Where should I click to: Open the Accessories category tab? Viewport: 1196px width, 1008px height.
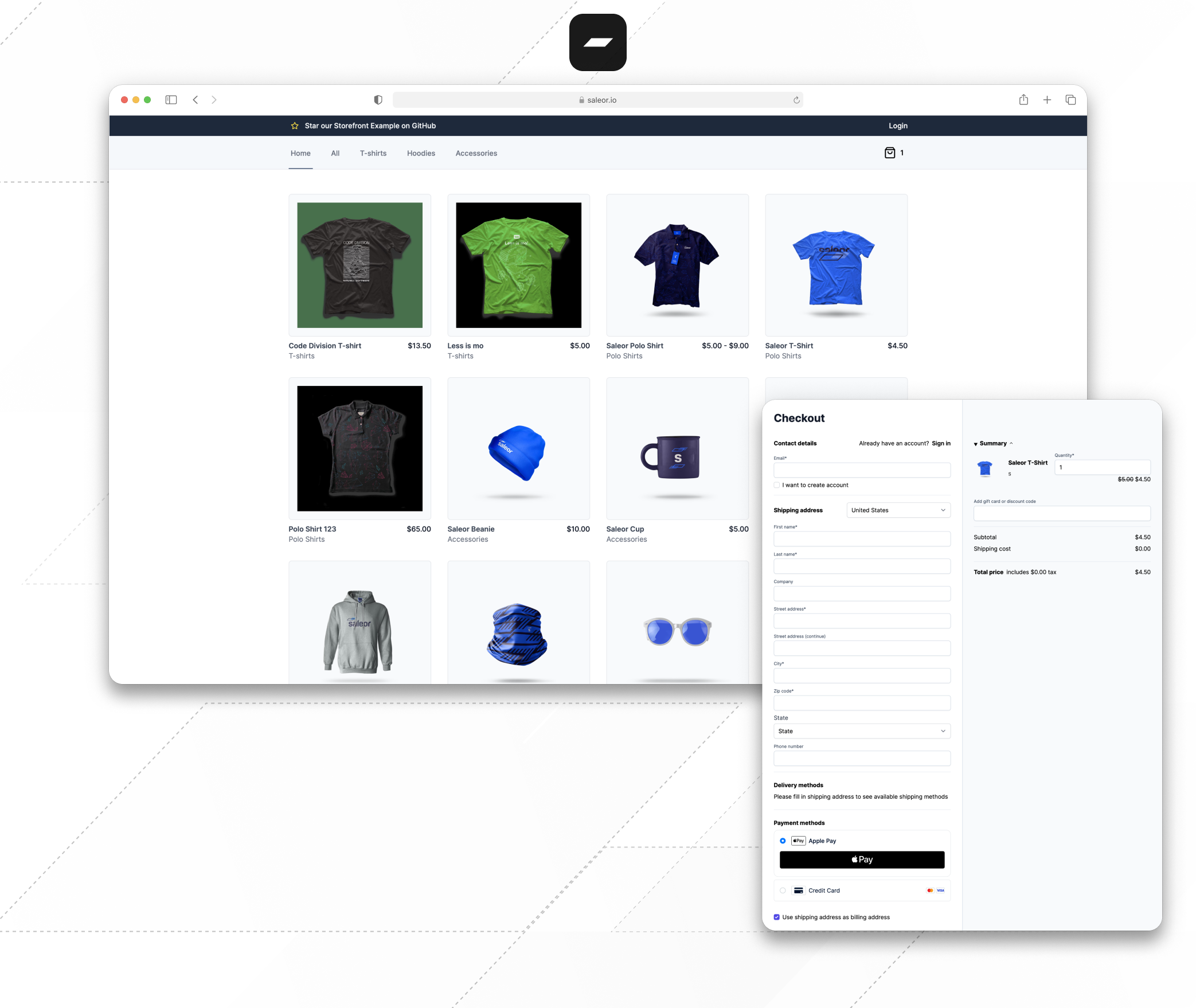tap(476, 153)
